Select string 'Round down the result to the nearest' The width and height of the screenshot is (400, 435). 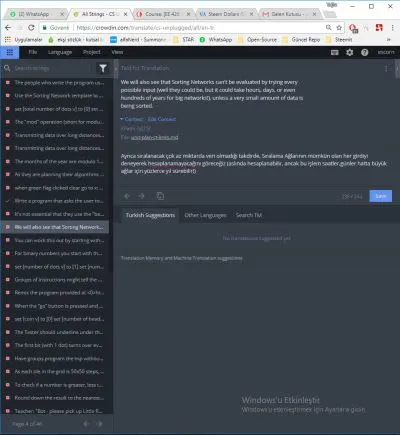point(56,398)
